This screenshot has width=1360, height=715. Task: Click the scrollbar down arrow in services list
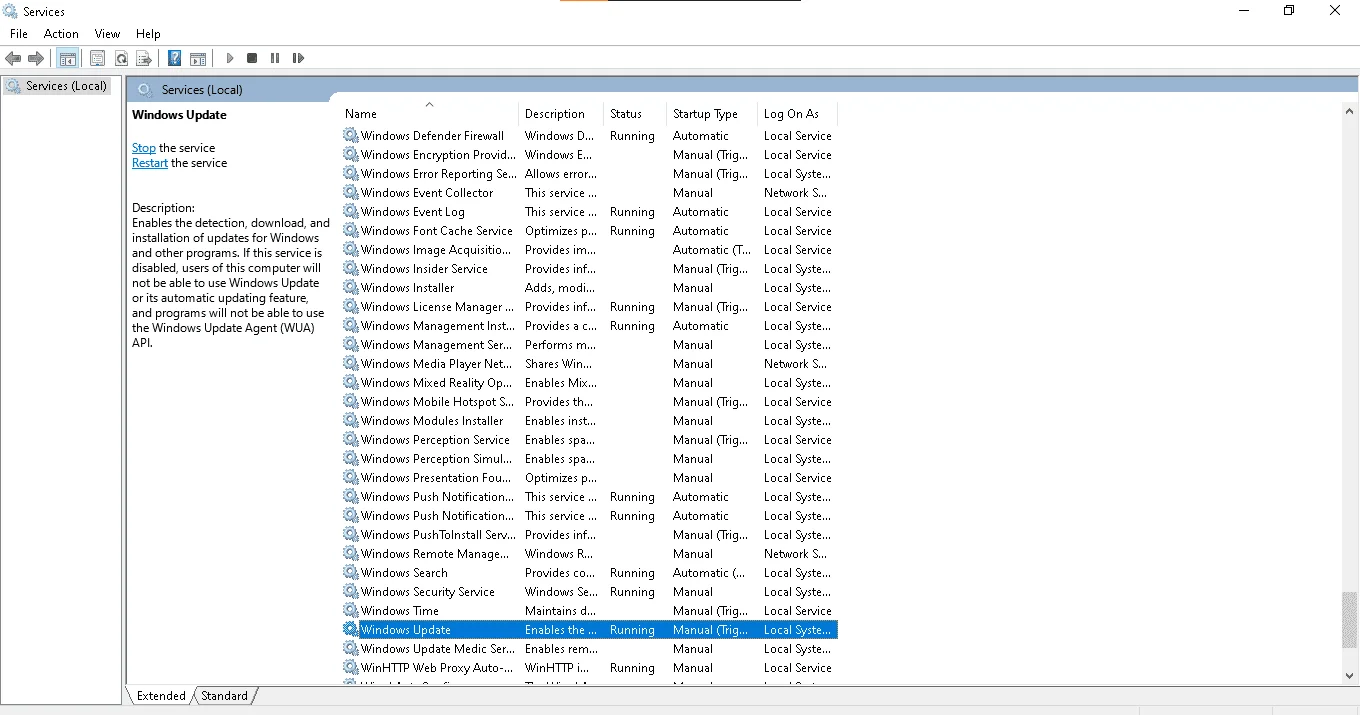coord(1350,676)
